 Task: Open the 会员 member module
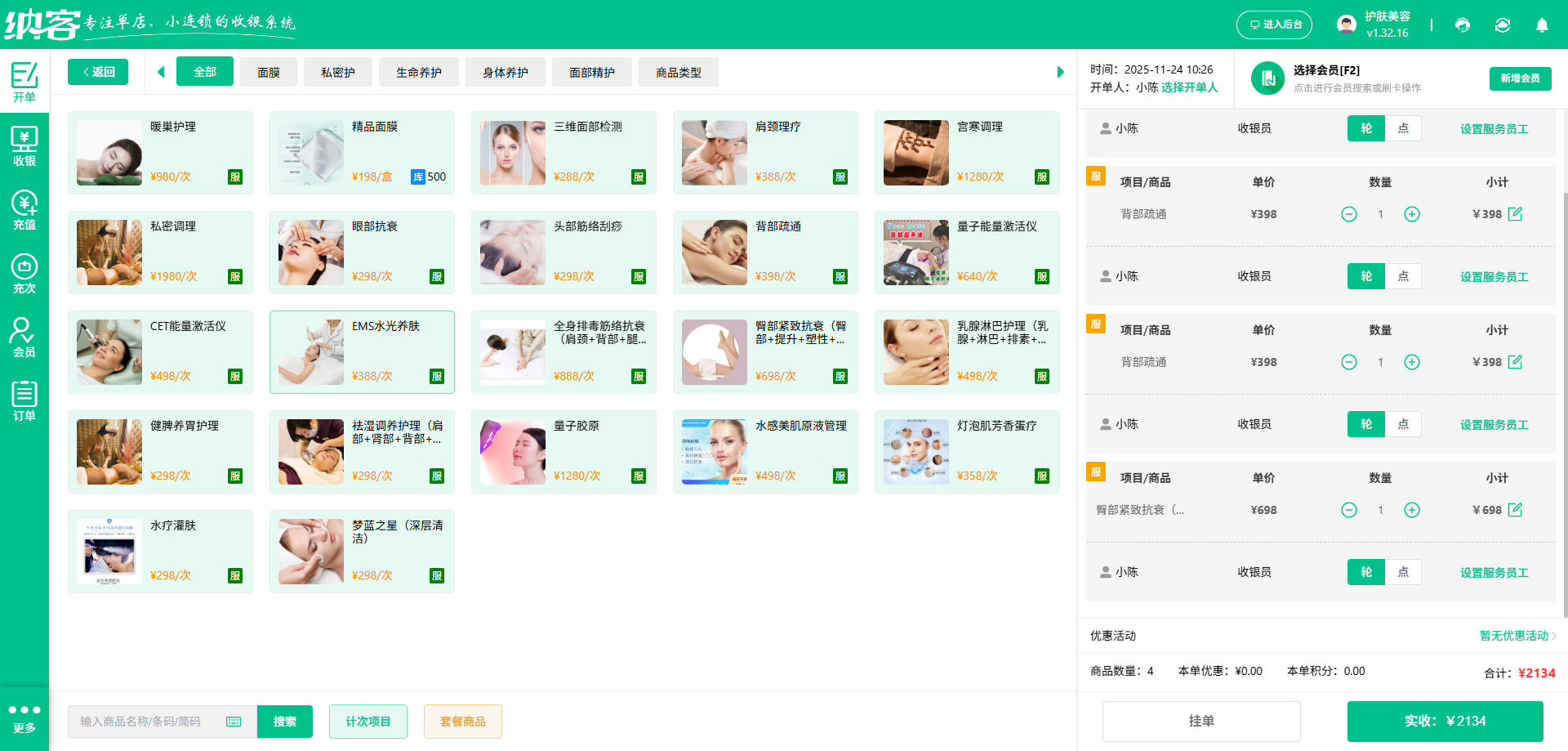[x=24, y=336]
